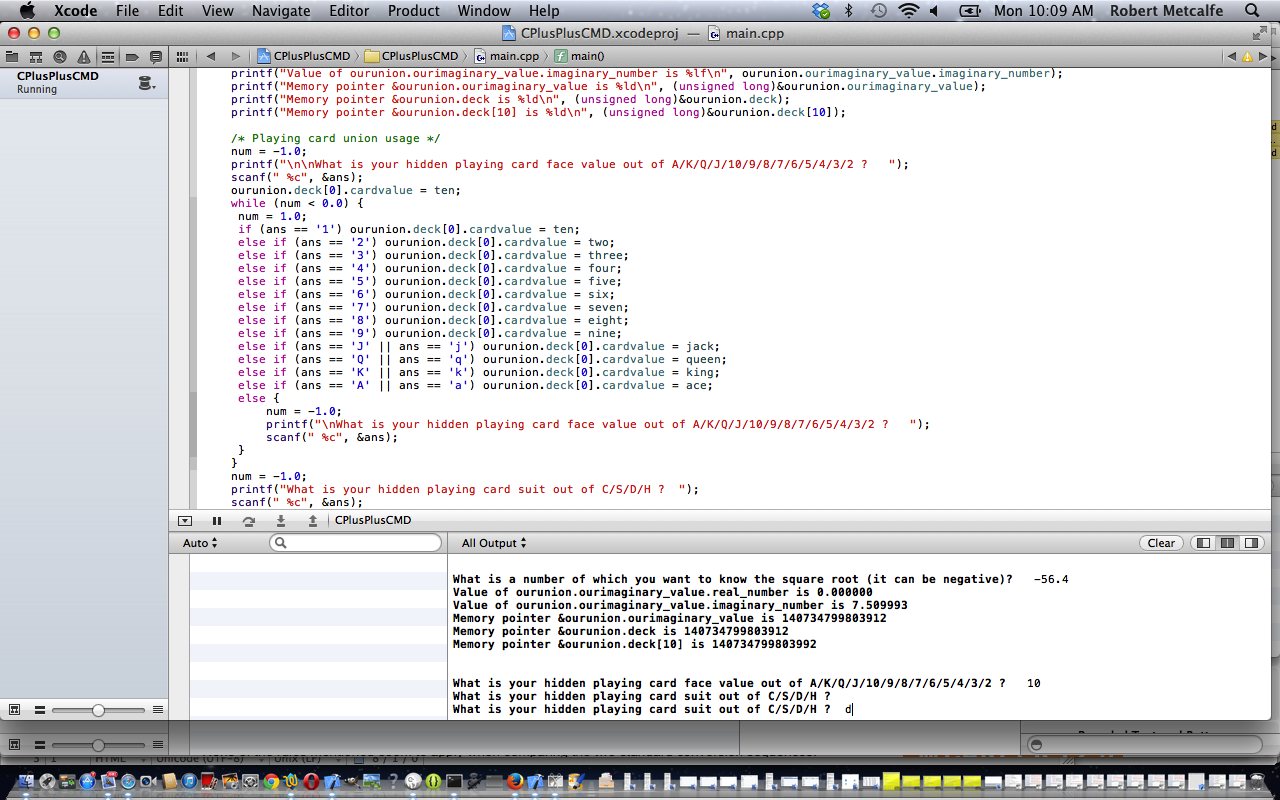Open the Navigate menu
Screen dimensions: 1280x800
(282, 11)
